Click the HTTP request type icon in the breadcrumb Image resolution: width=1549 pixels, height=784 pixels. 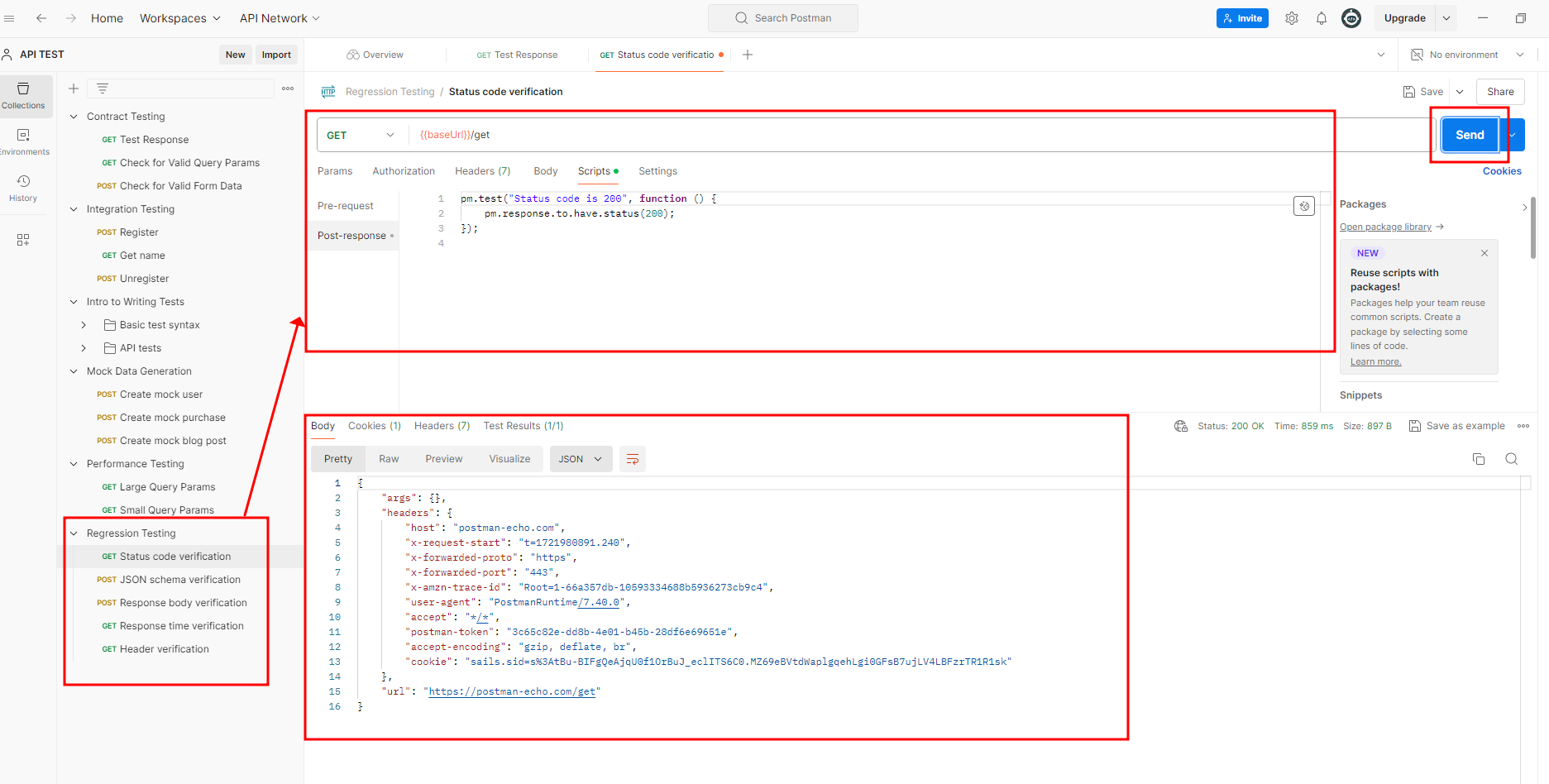coord(328,92)
